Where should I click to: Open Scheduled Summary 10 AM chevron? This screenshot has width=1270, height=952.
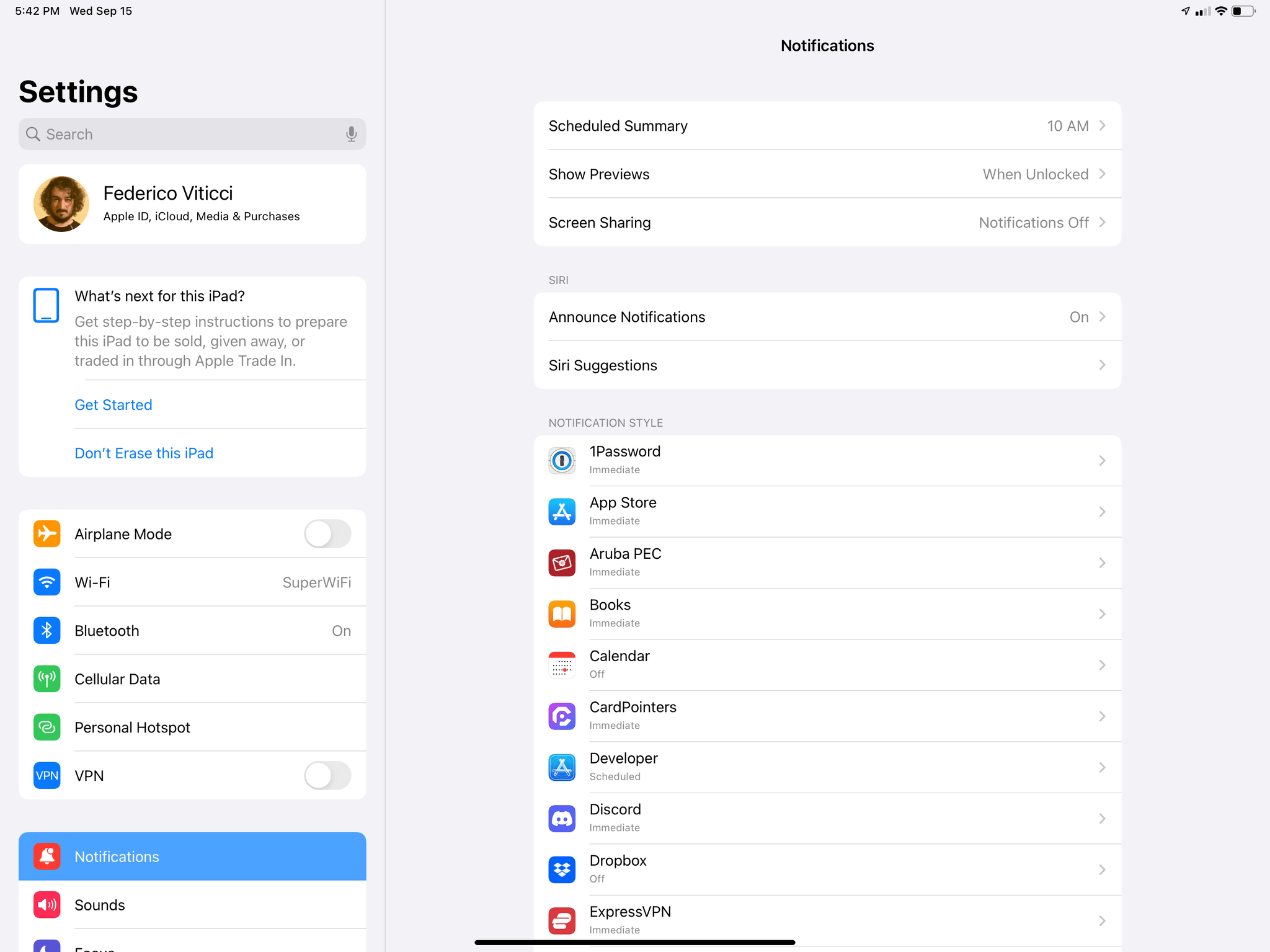pyautogui.click(x=1102, y=126)
